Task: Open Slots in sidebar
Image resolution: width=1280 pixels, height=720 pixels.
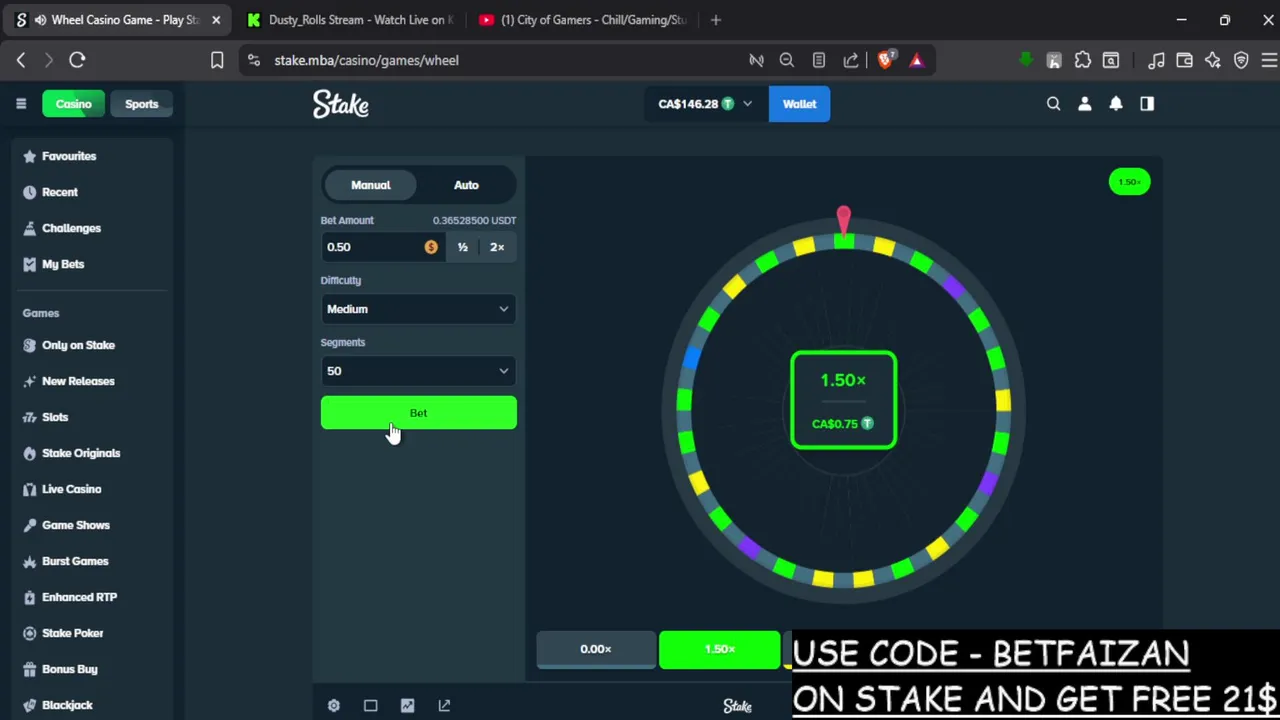Action: click(55, 417)
